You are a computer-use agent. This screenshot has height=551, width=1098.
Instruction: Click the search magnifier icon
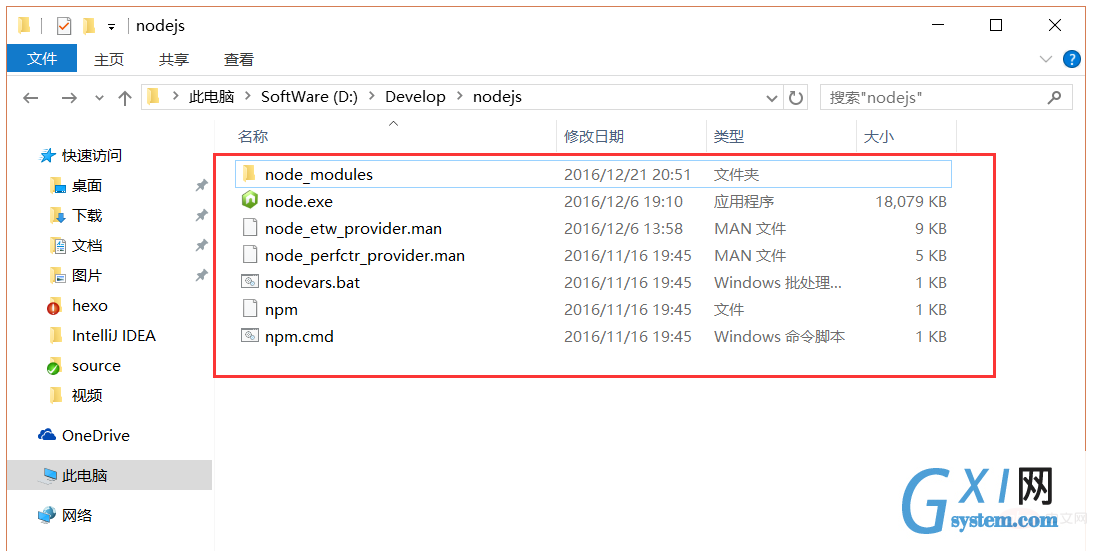(1055, 97)
